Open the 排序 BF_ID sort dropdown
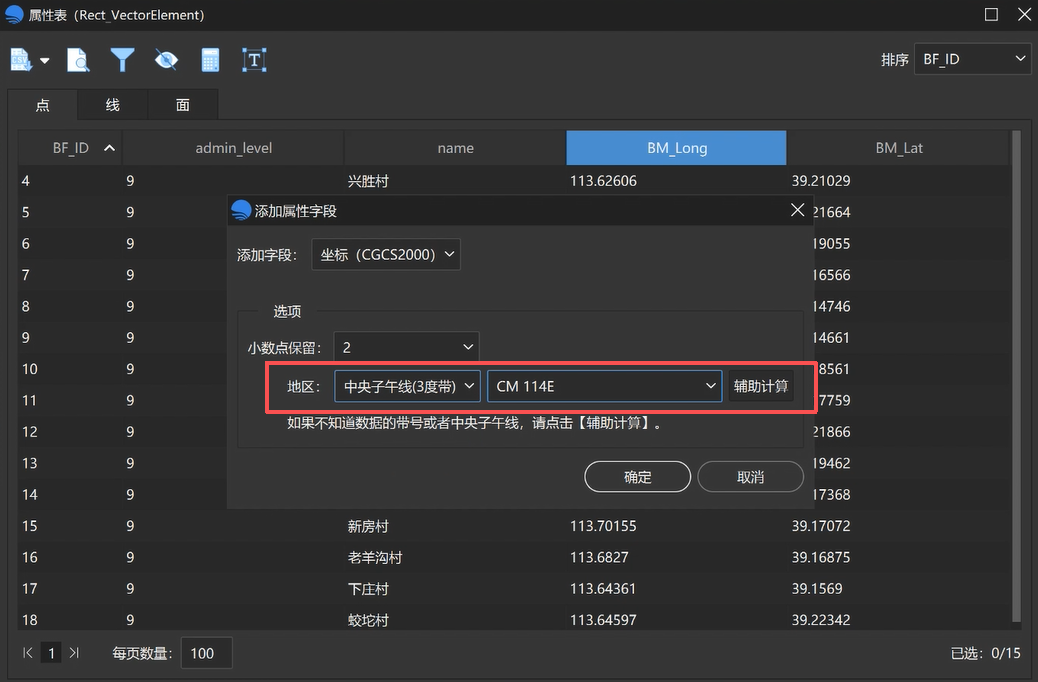Image resolution: width=1038 pixels, height=682 pixels. click(972, 59)
